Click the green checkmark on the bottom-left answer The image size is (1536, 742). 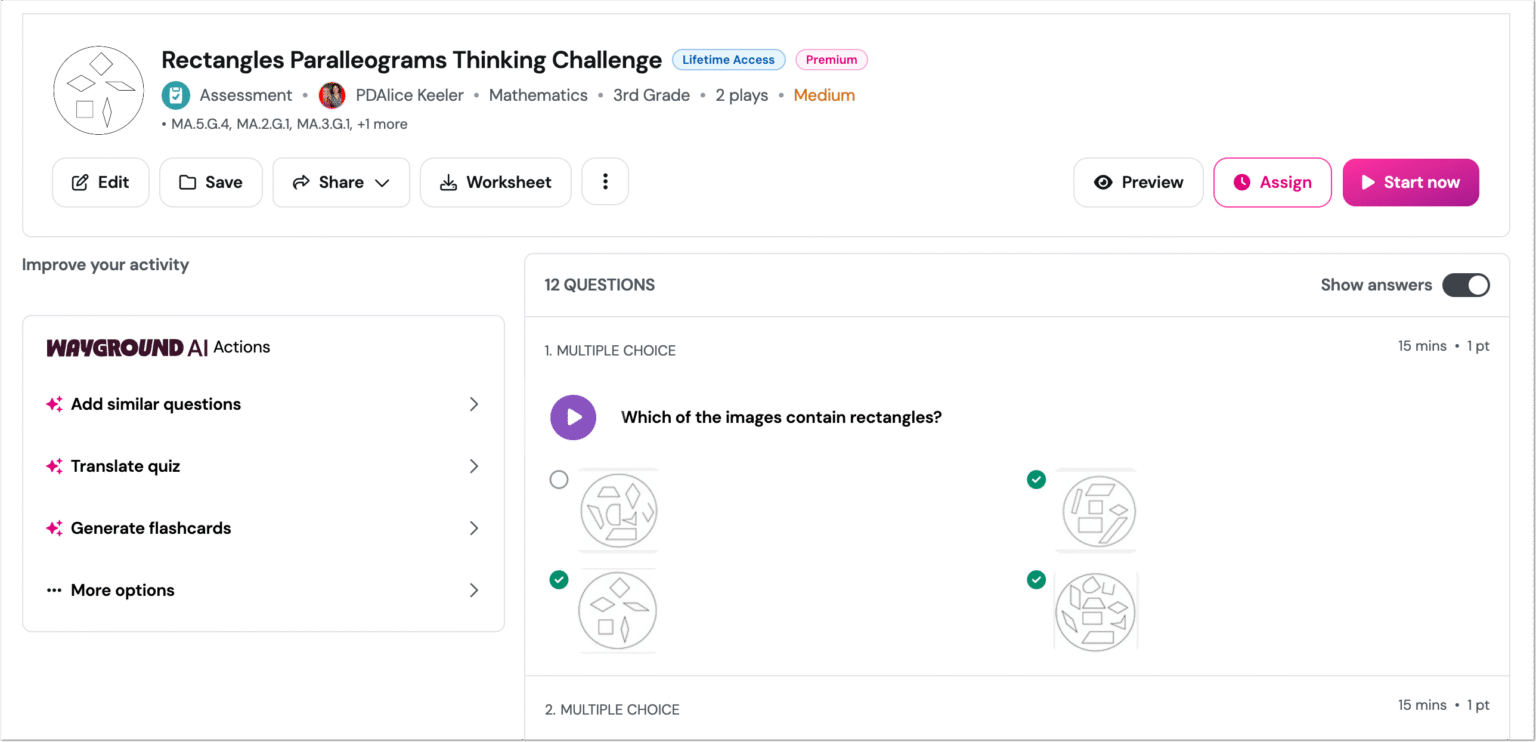click(559, 580)
